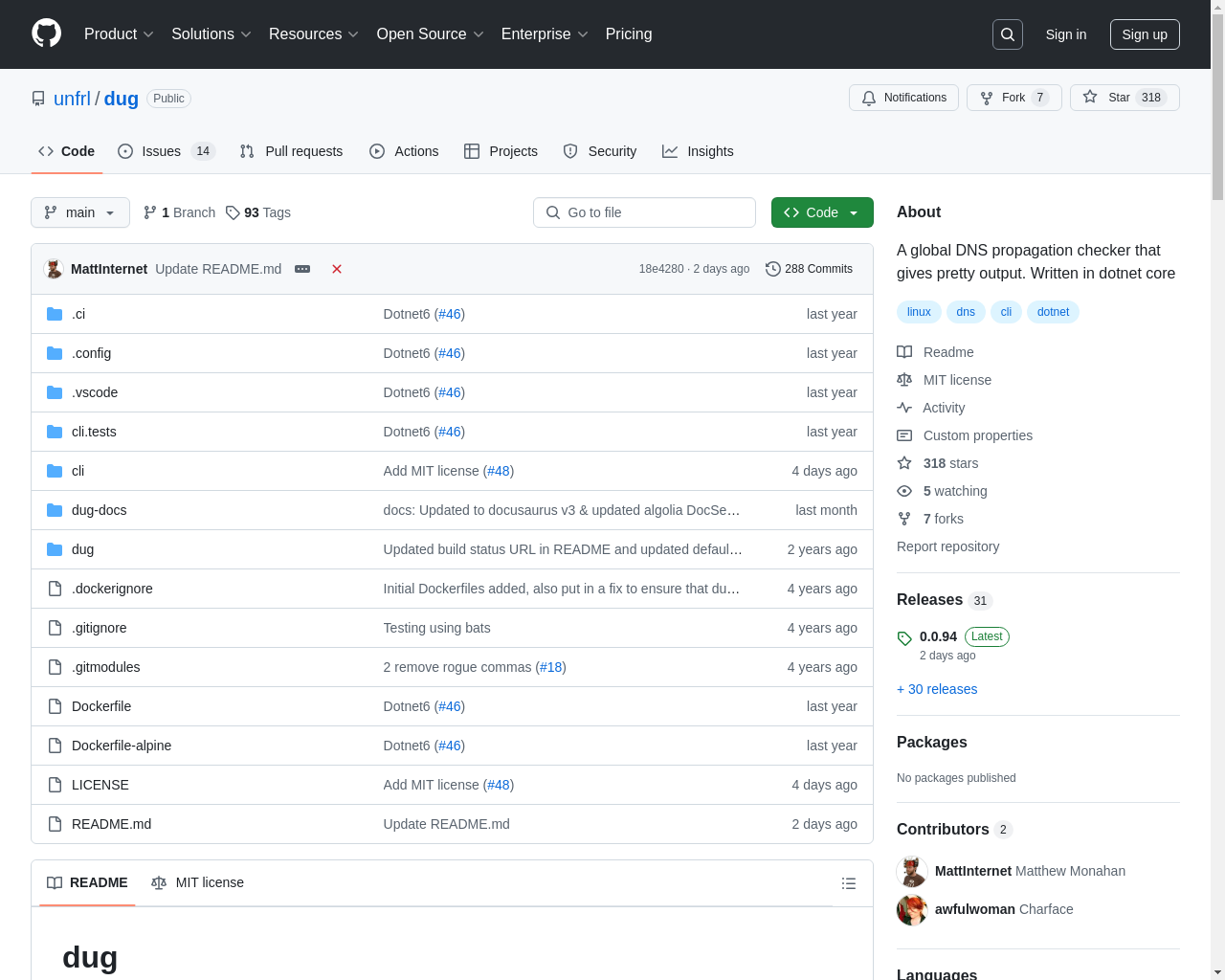Click the Notifications bell button
This screenshot has height=980, width=1225.
(903, 98)
